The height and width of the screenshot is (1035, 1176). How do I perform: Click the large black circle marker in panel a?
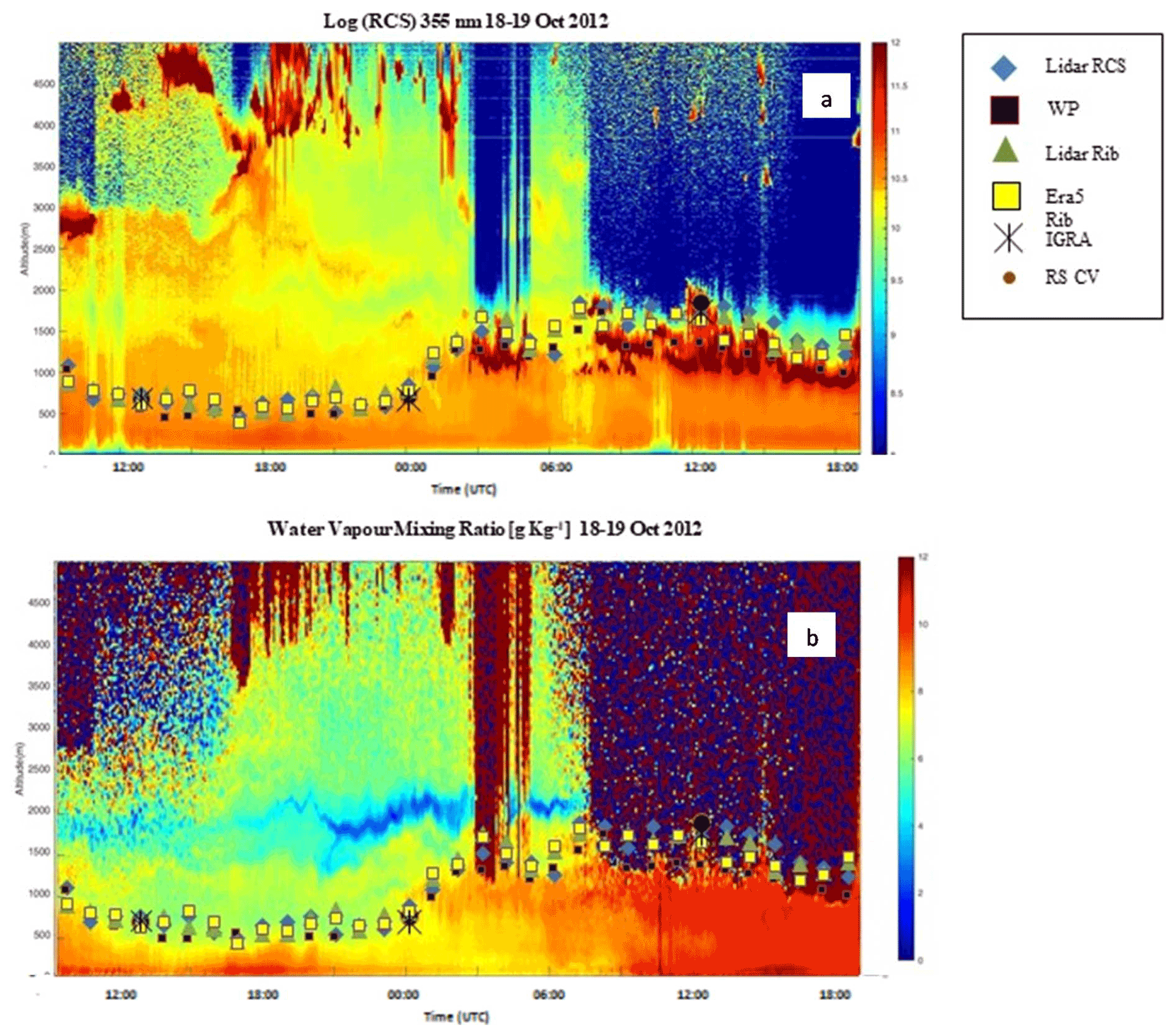pos(701,303)
